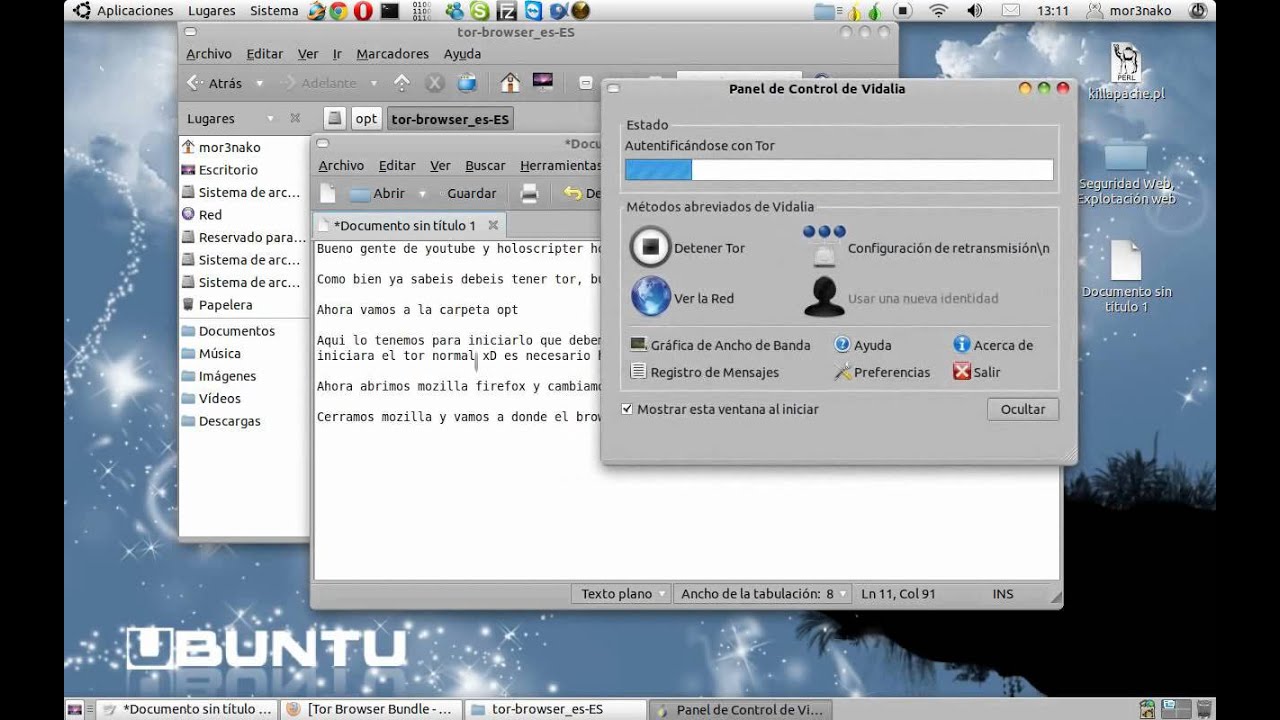Launch Opera from the top panel

[x=363, y=11]
